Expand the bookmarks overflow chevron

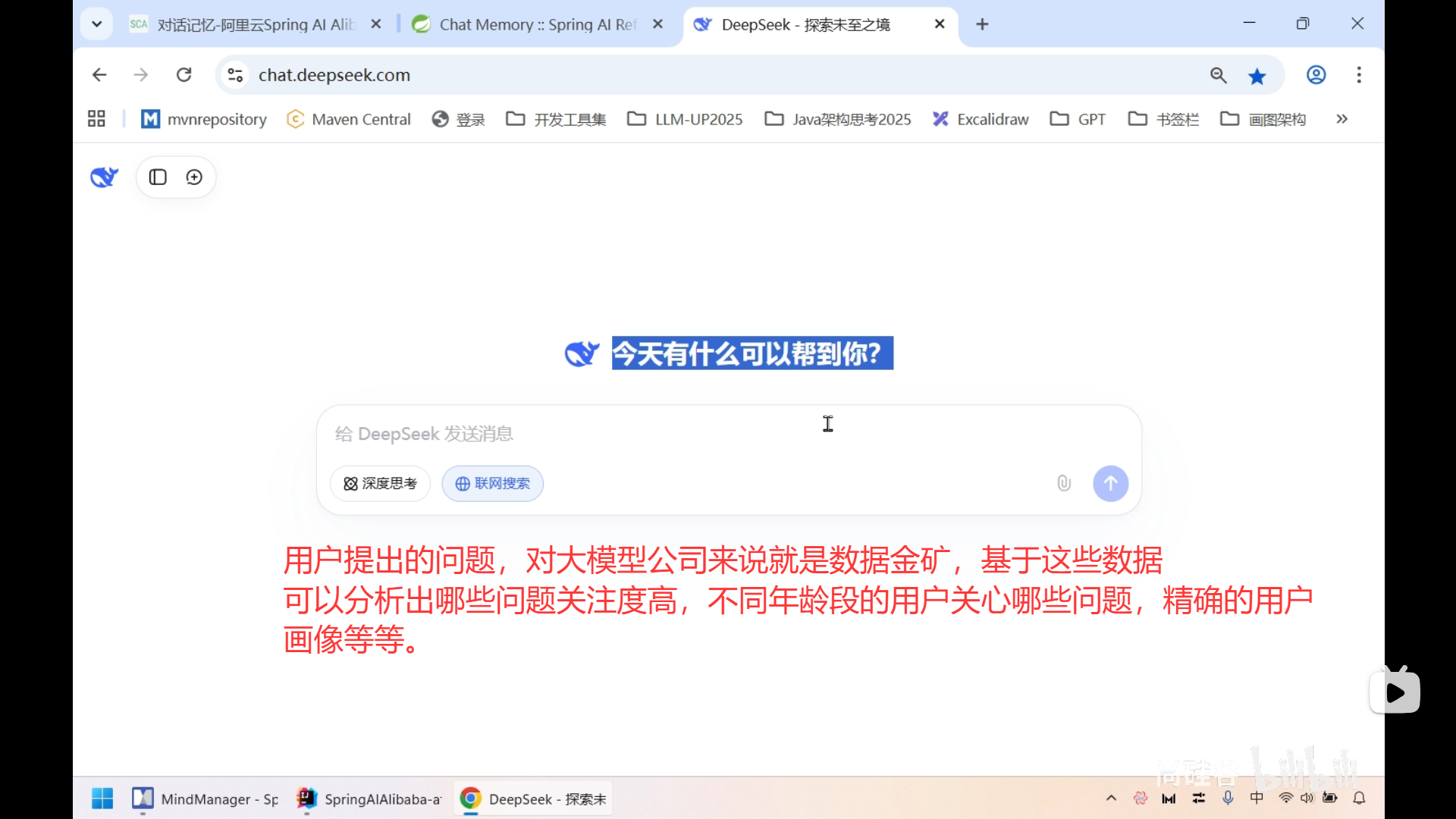pos(1341,119)
